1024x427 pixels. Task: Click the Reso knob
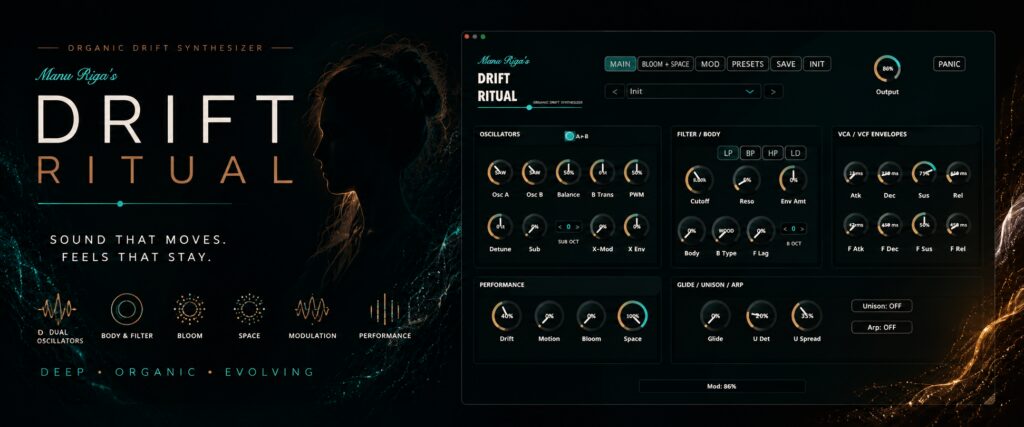(746, 180)
